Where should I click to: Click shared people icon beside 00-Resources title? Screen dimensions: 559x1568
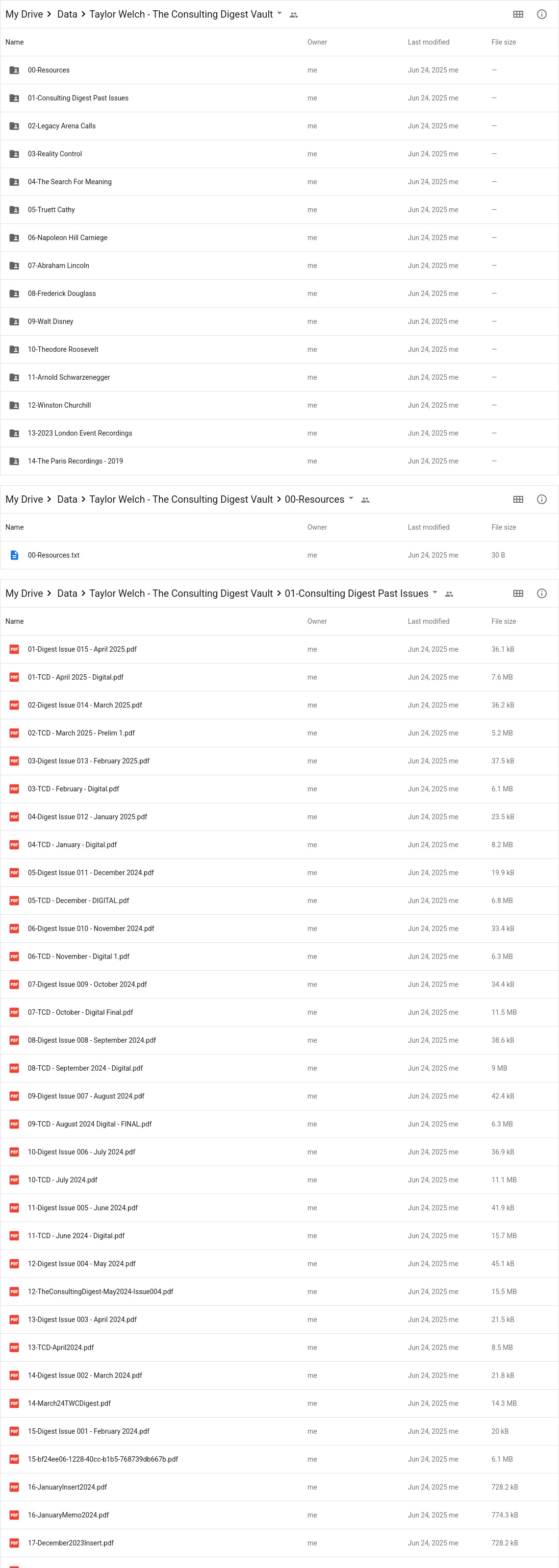(365, 500)
